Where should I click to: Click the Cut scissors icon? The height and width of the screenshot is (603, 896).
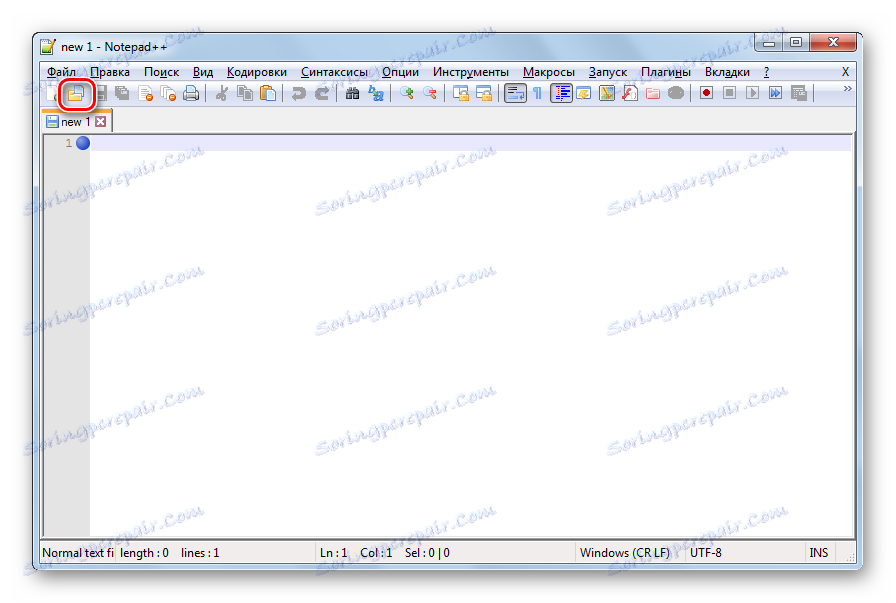(x=222, y=93)
